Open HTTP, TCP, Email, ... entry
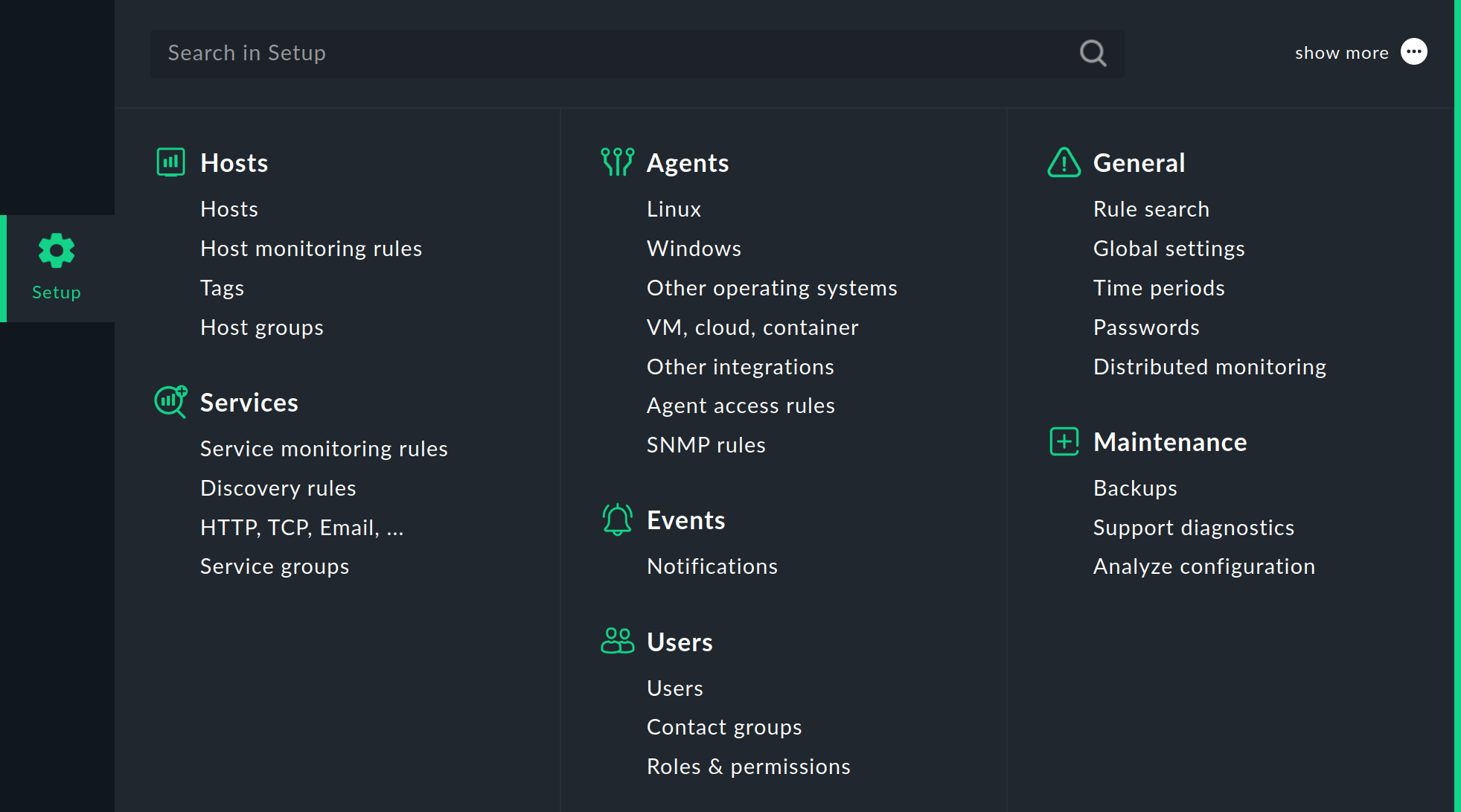This screenshot has height=812, width=1461. click(x=301, y=528)
